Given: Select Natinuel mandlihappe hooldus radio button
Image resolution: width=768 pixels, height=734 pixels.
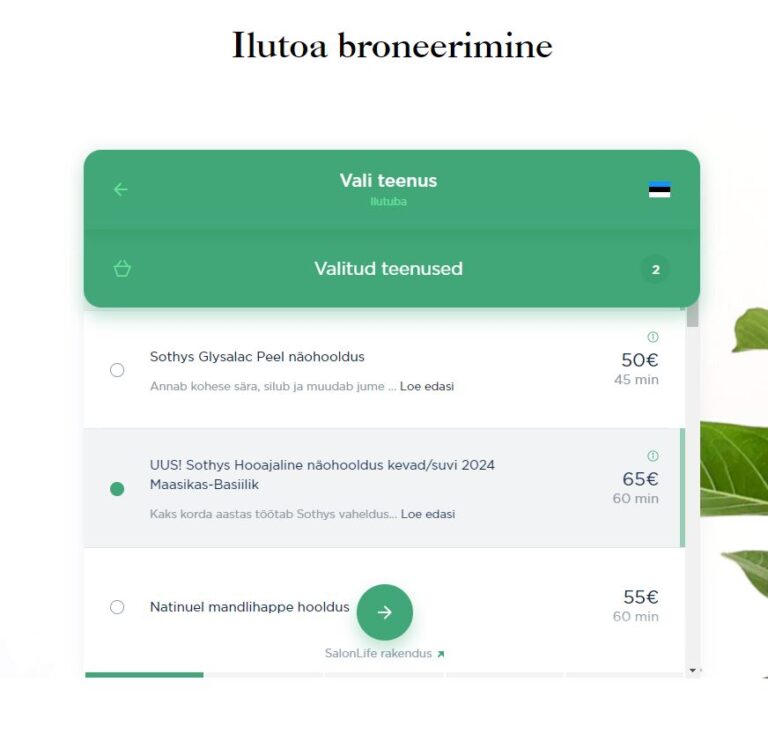Looking at the screenshot, I should point(117,607).
